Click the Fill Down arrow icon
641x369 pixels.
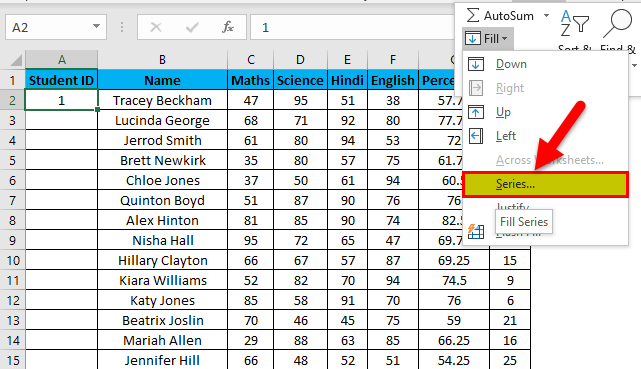tap(476, 64)
